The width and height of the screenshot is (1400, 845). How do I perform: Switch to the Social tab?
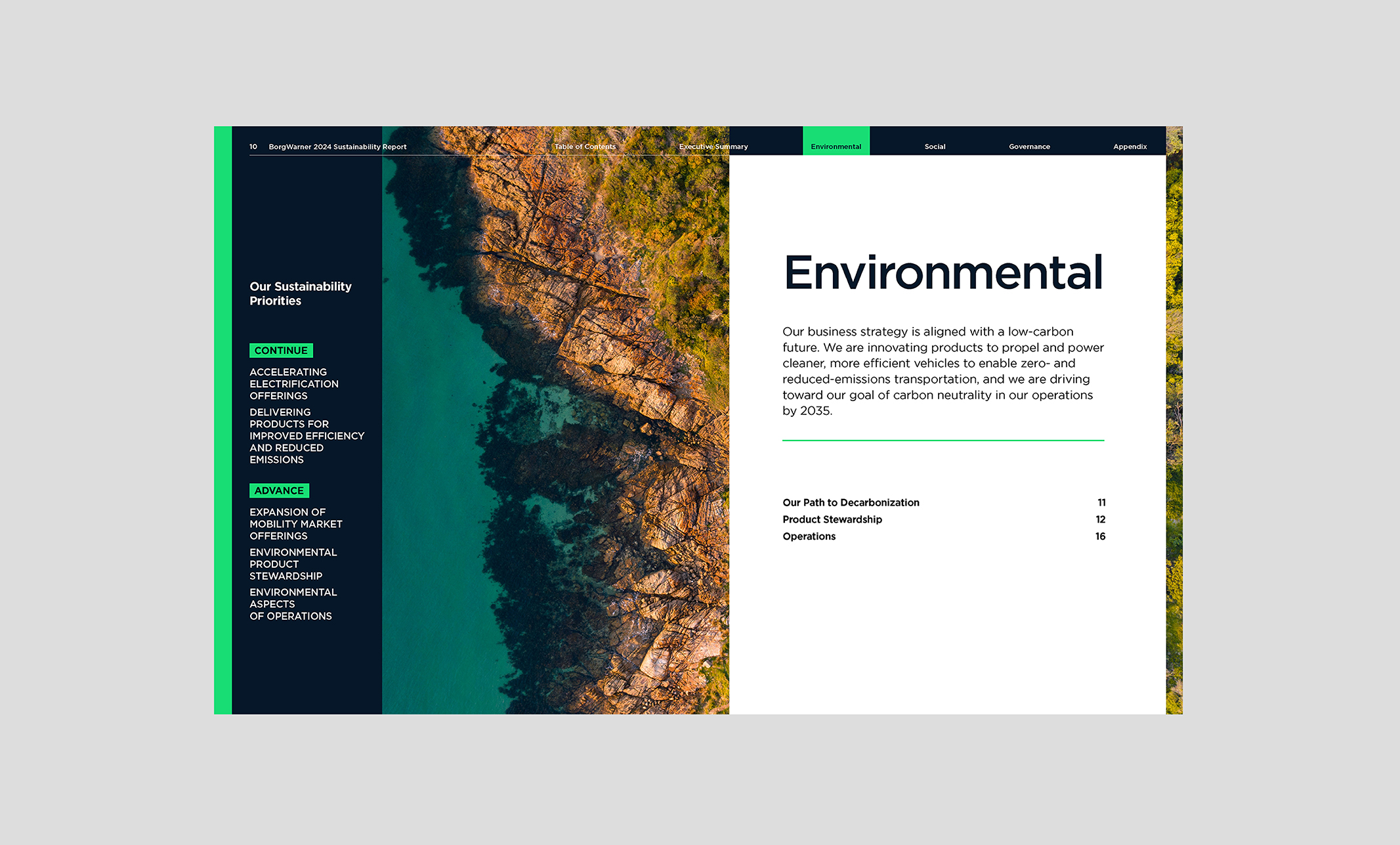935,146
